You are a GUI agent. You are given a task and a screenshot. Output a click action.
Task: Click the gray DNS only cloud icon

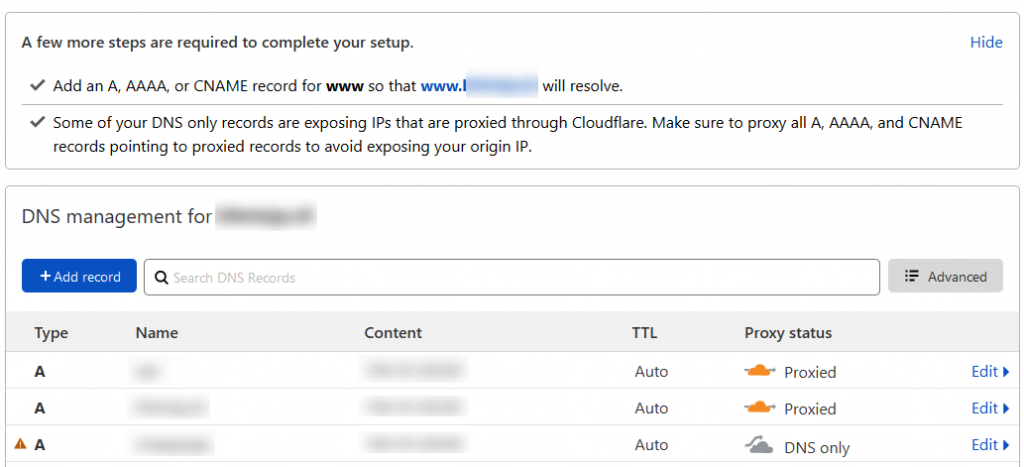pyautogui.click(x=760, y=445)
